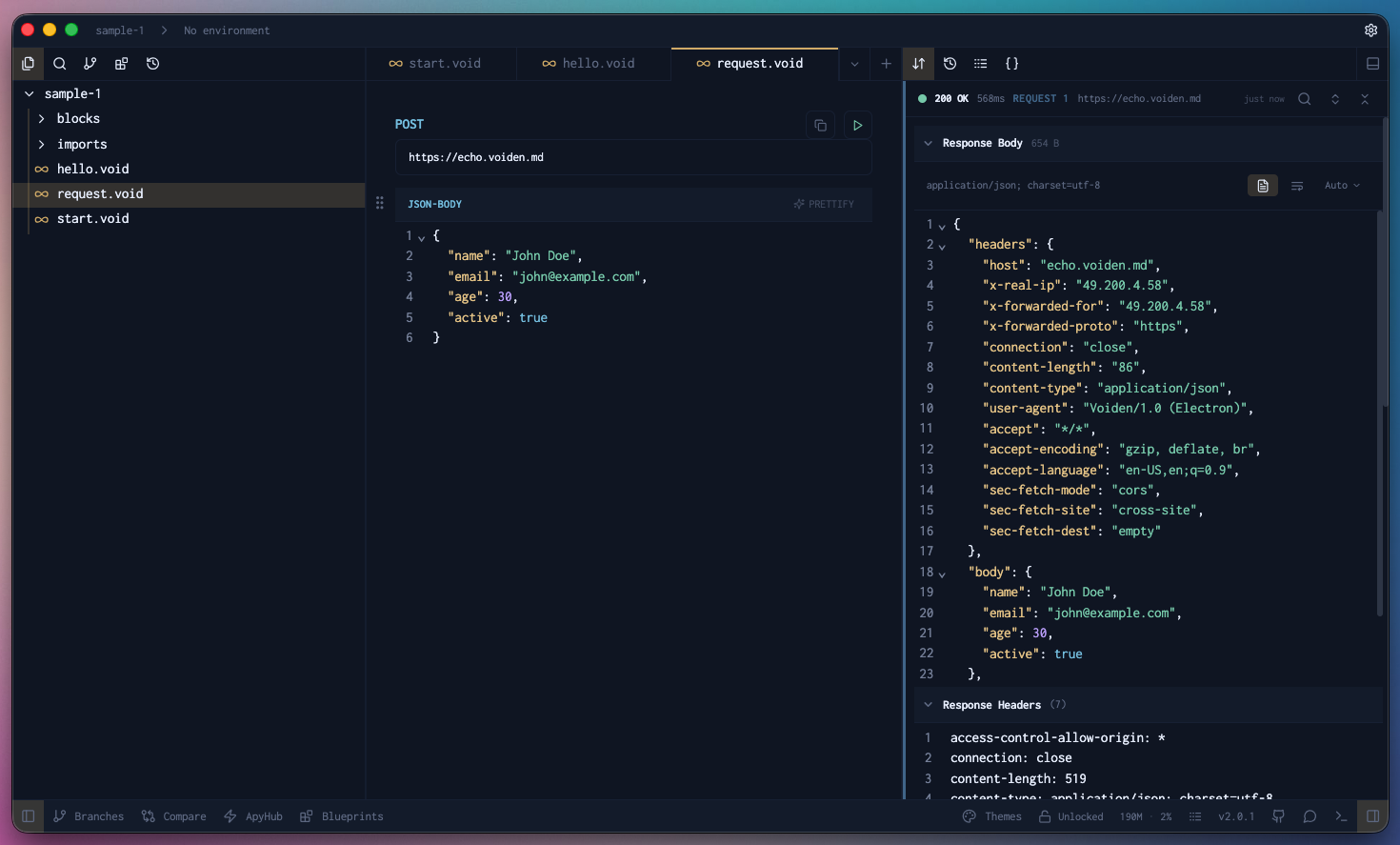
Task: Click the v2.0.1 version label
Action: tap(1236, 816)
